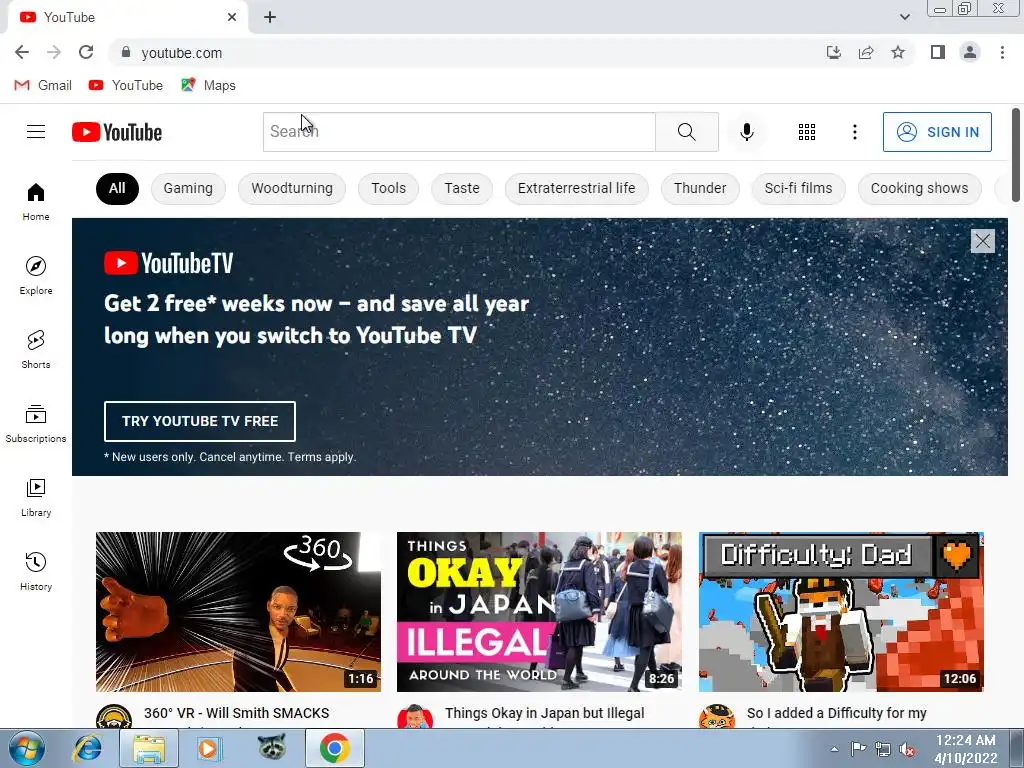Viewport: 1024px width, 768px height.
Task: Click the muted volume tray icon
Action: click(906, 750)
